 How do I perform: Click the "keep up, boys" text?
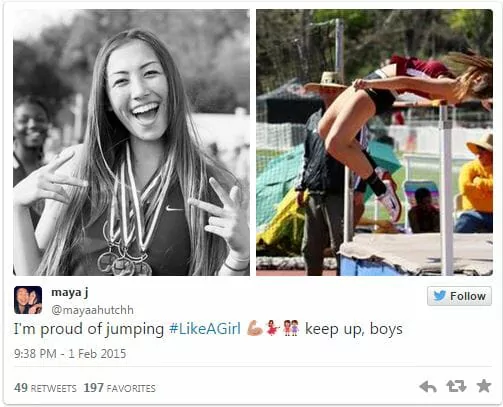(x=354, y=329)
